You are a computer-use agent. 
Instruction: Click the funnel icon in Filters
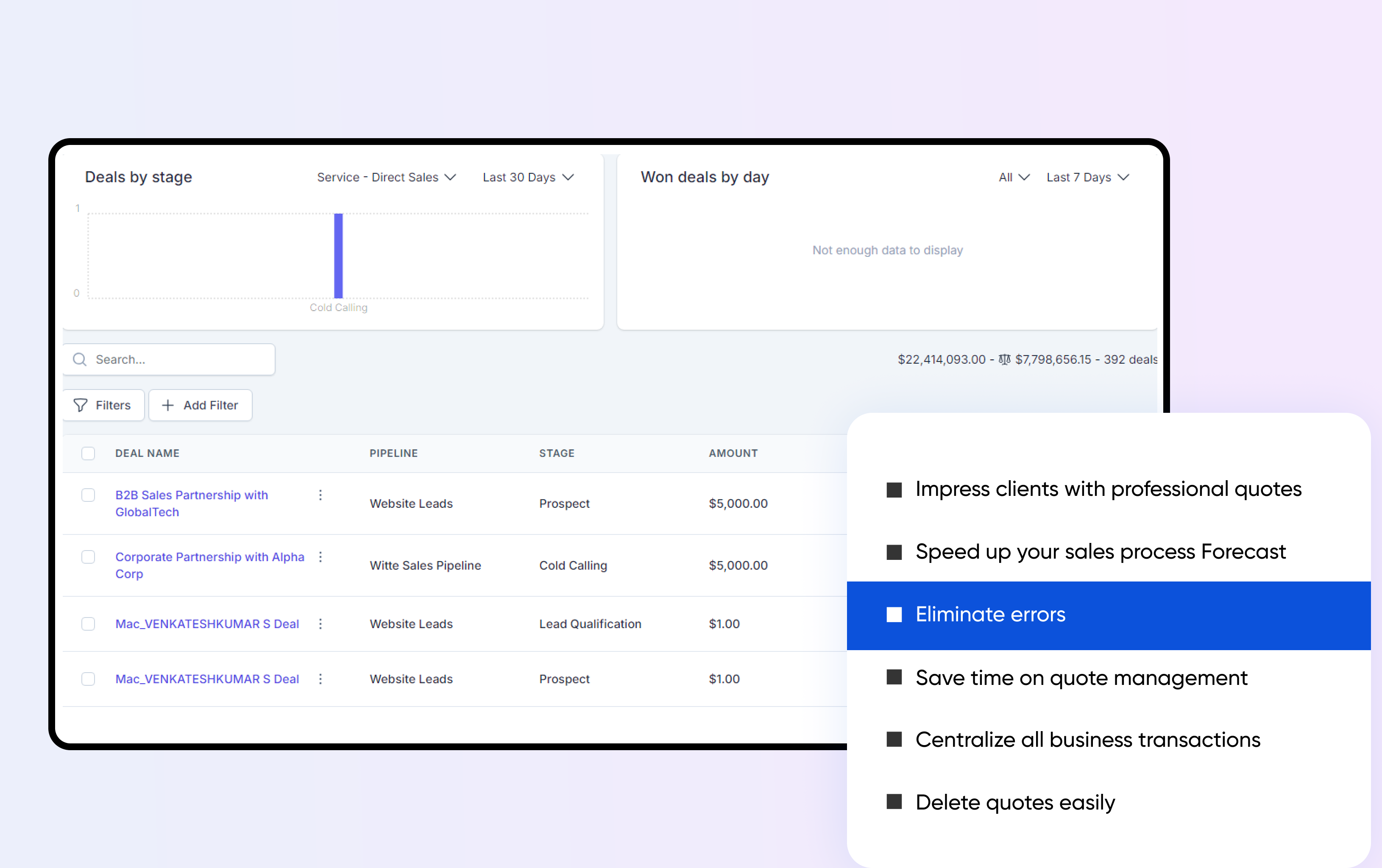[81, 406]
